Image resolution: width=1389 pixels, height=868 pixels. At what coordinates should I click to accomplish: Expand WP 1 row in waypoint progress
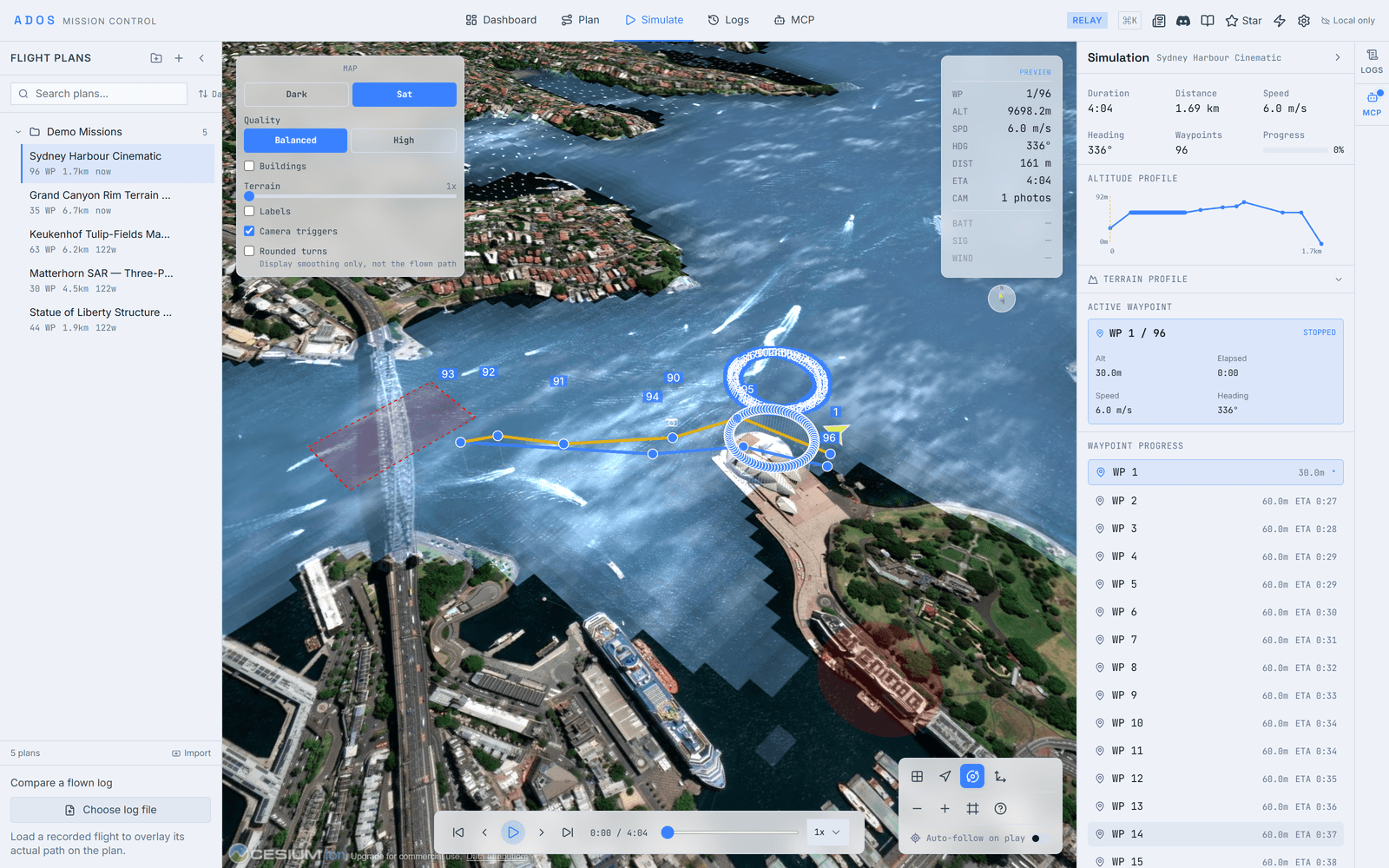1215,472
